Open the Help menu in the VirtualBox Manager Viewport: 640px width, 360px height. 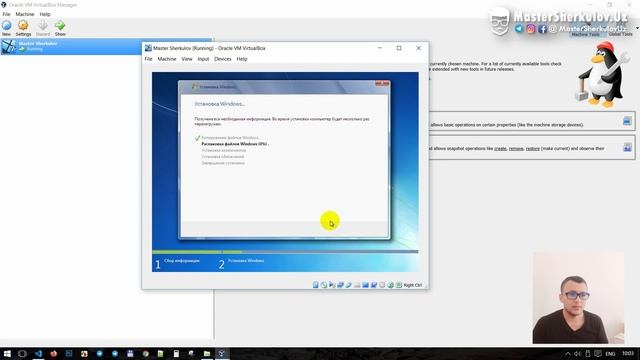click(45, 14)
